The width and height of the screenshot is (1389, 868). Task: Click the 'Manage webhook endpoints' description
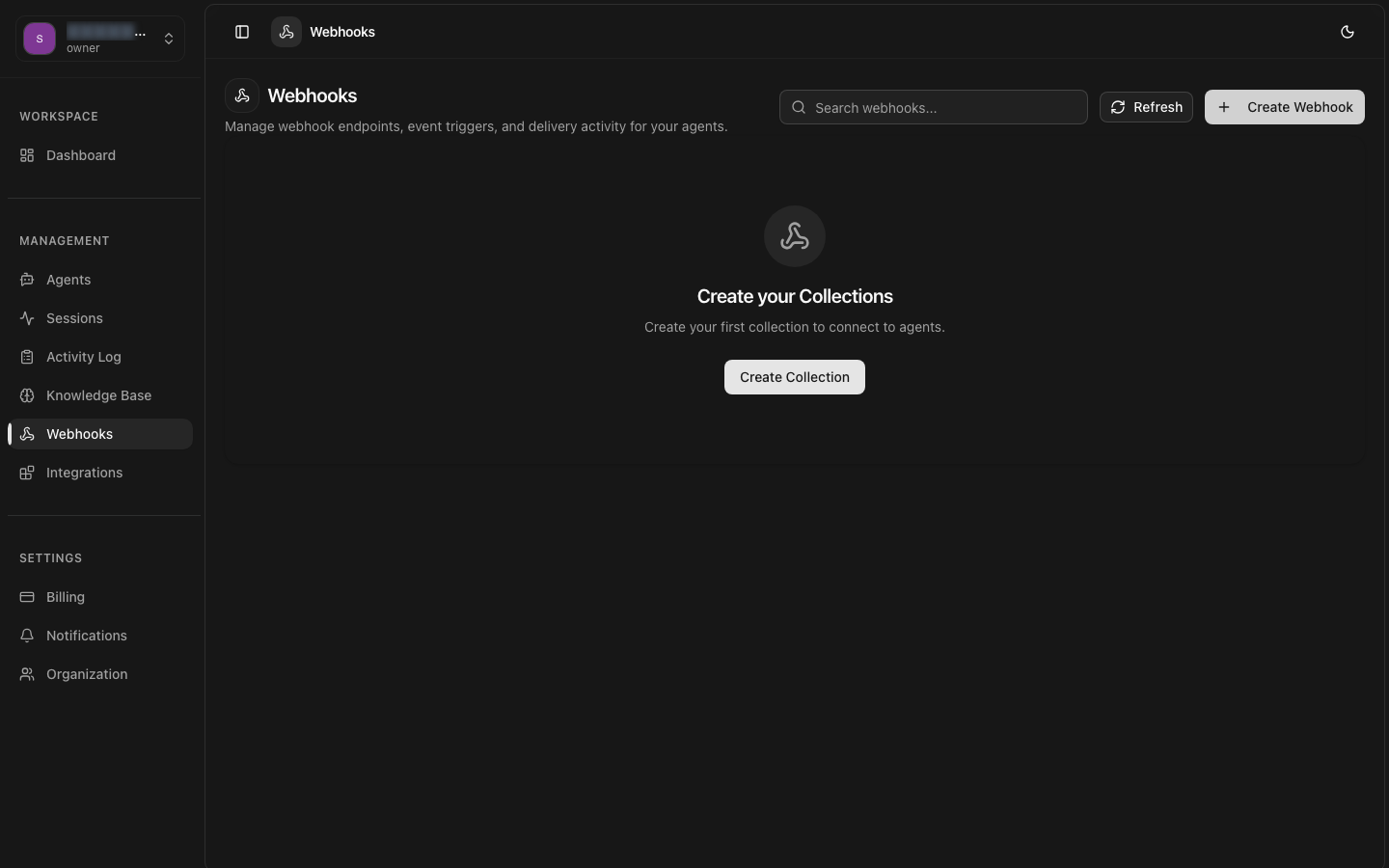477,126
